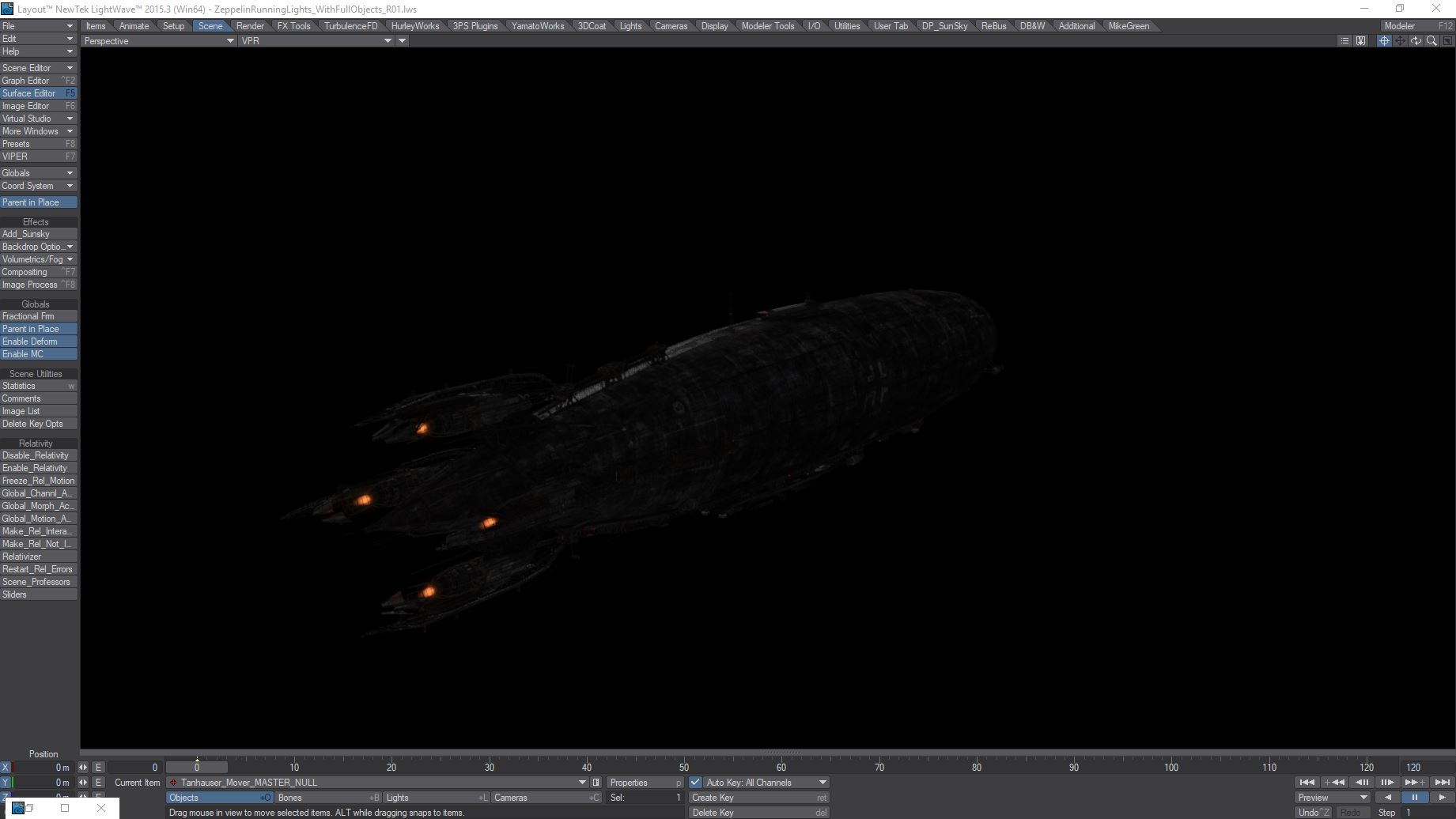Toggle the Auto Key checkbox
This screenshot has width=1456, height=819.
tap(695, 783)
